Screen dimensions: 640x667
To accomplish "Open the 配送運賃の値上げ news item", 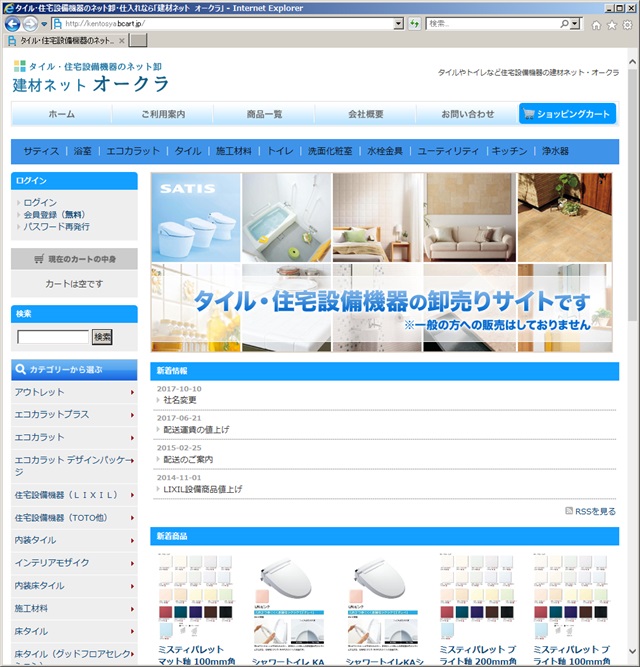I will point(196,430).
